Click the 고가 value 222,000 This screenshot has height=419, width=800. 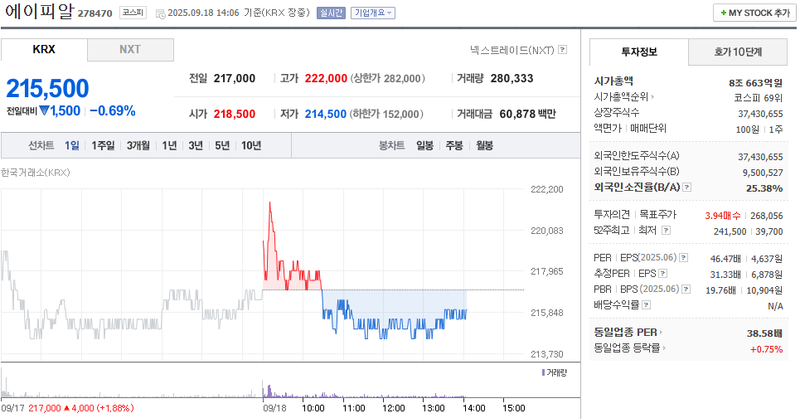(326, 79)
